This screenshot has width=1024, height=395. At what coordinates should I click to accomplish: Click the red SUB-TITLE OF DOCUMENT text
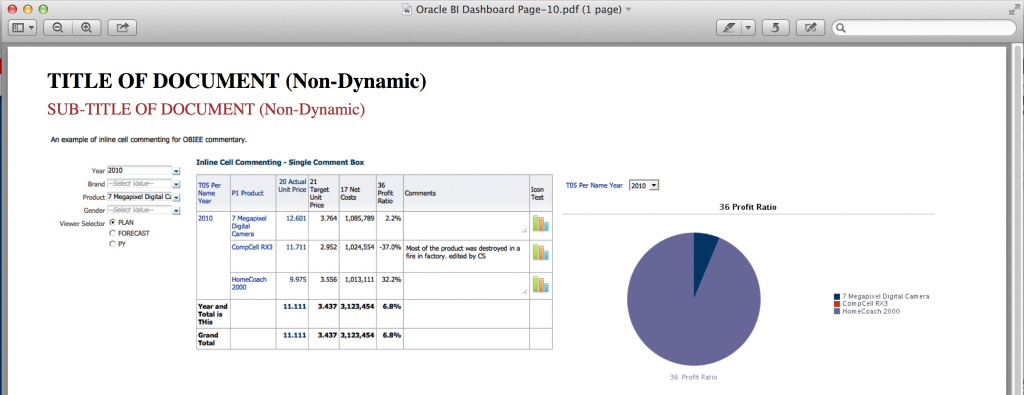click(x=206, y=109)
